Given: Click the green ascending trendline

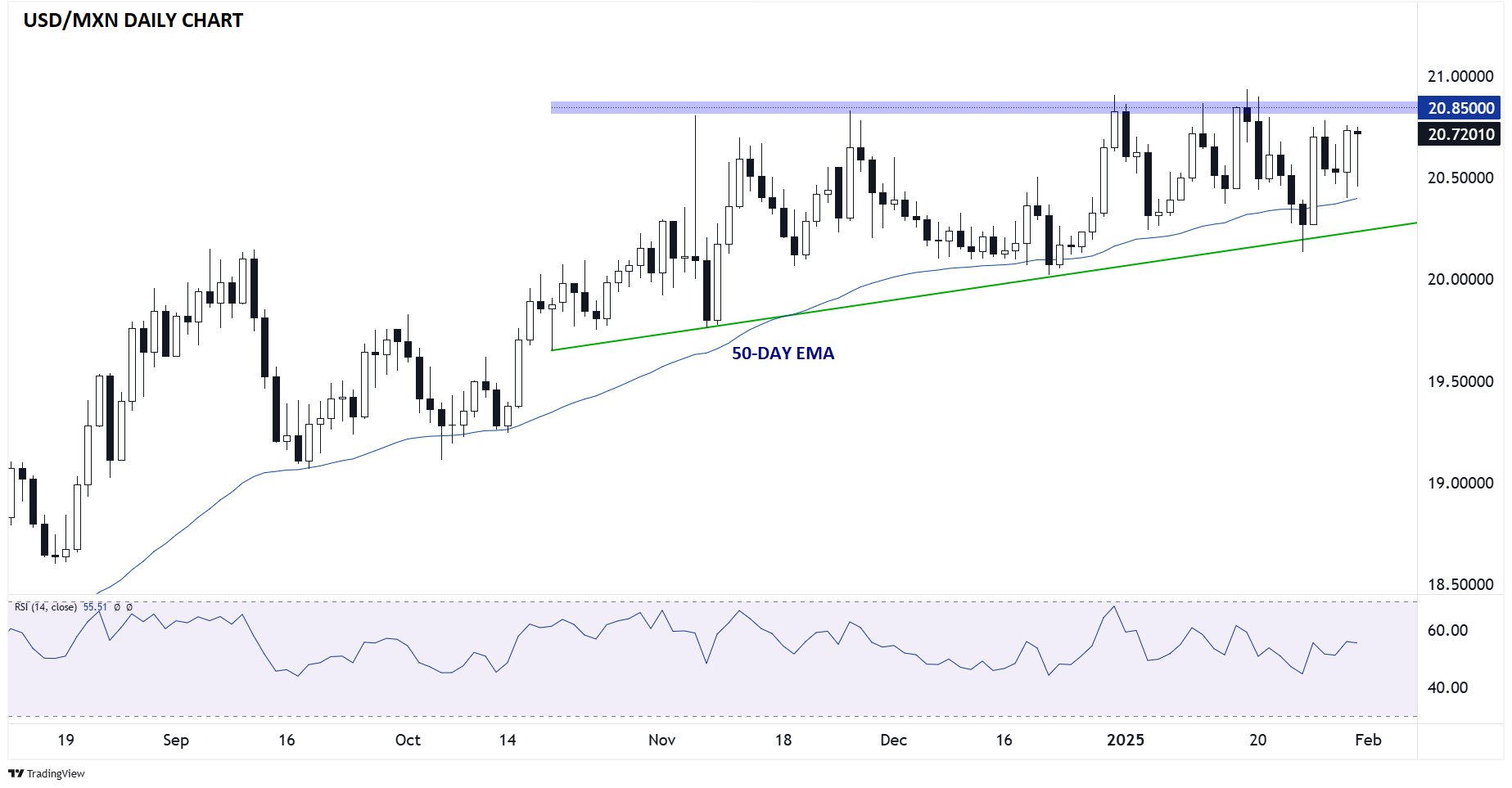Looking at the screenshot, I should click(984, 286).
